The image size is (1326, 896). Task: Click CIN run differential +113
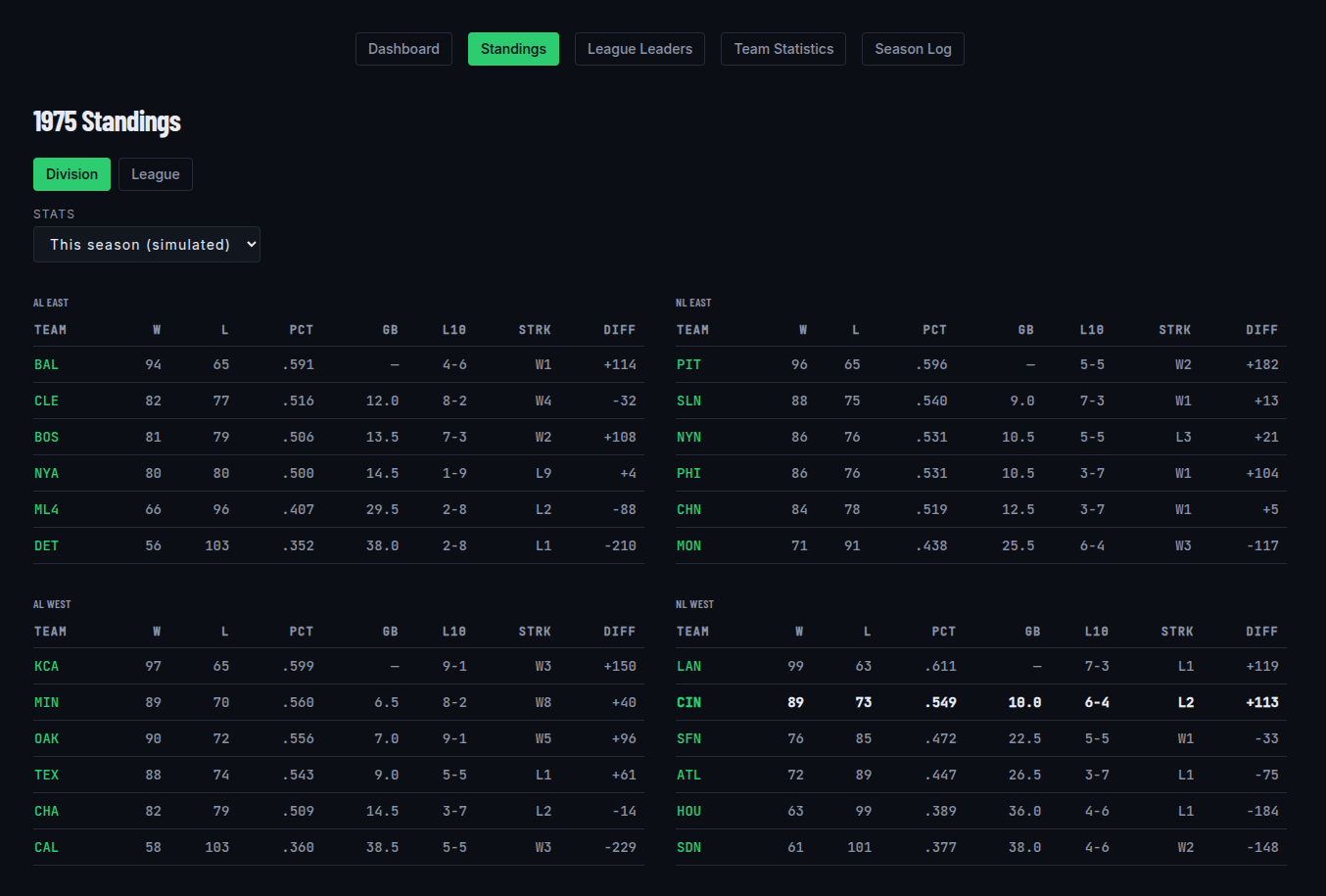[1262, 702]
